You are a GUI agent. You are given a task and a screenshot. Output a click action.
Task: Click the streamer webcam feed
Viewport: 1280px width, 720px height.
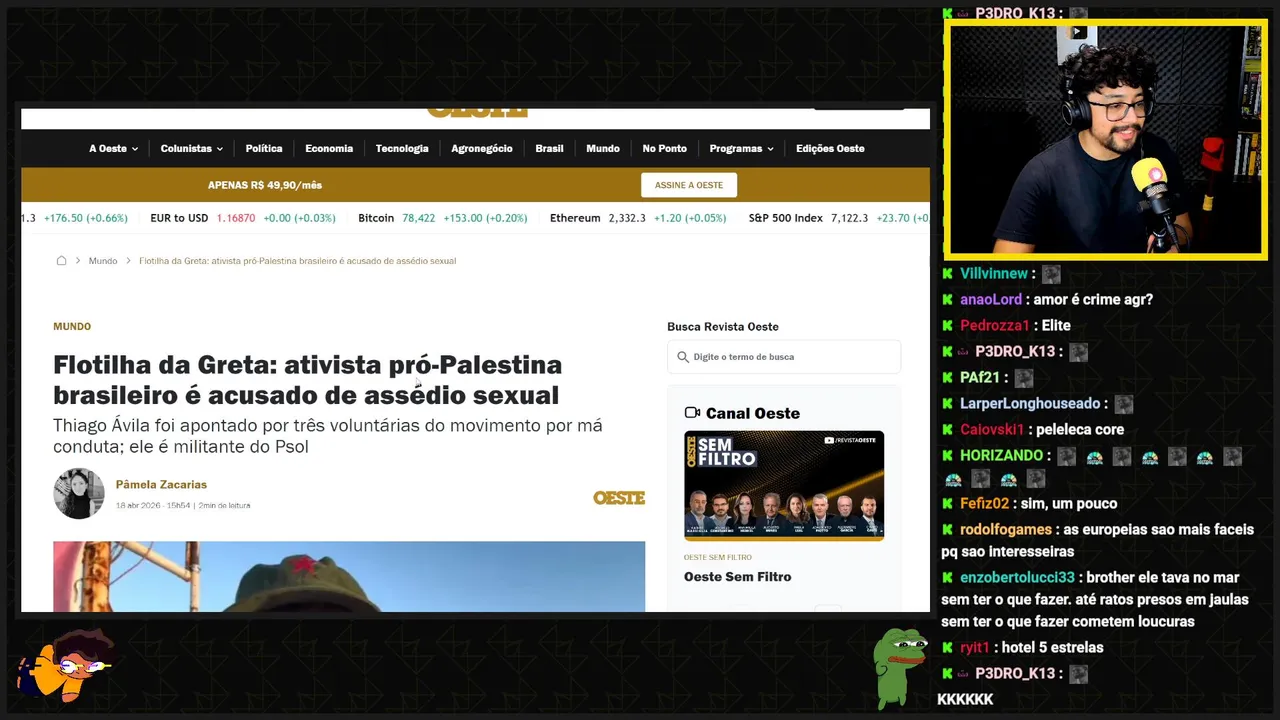point(1105,139)
